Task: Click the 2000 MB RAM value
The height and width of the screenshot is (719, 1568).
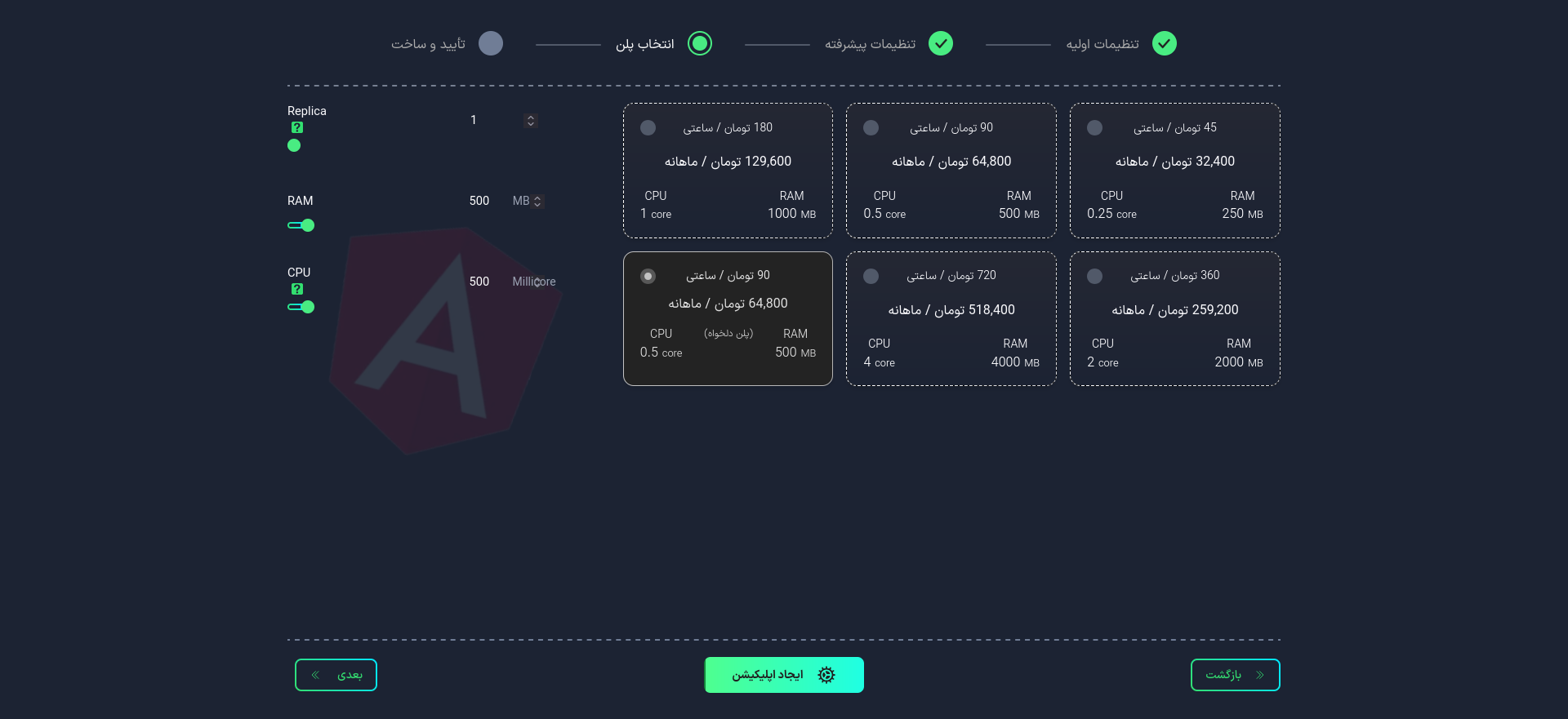Action: [1239, 362]
